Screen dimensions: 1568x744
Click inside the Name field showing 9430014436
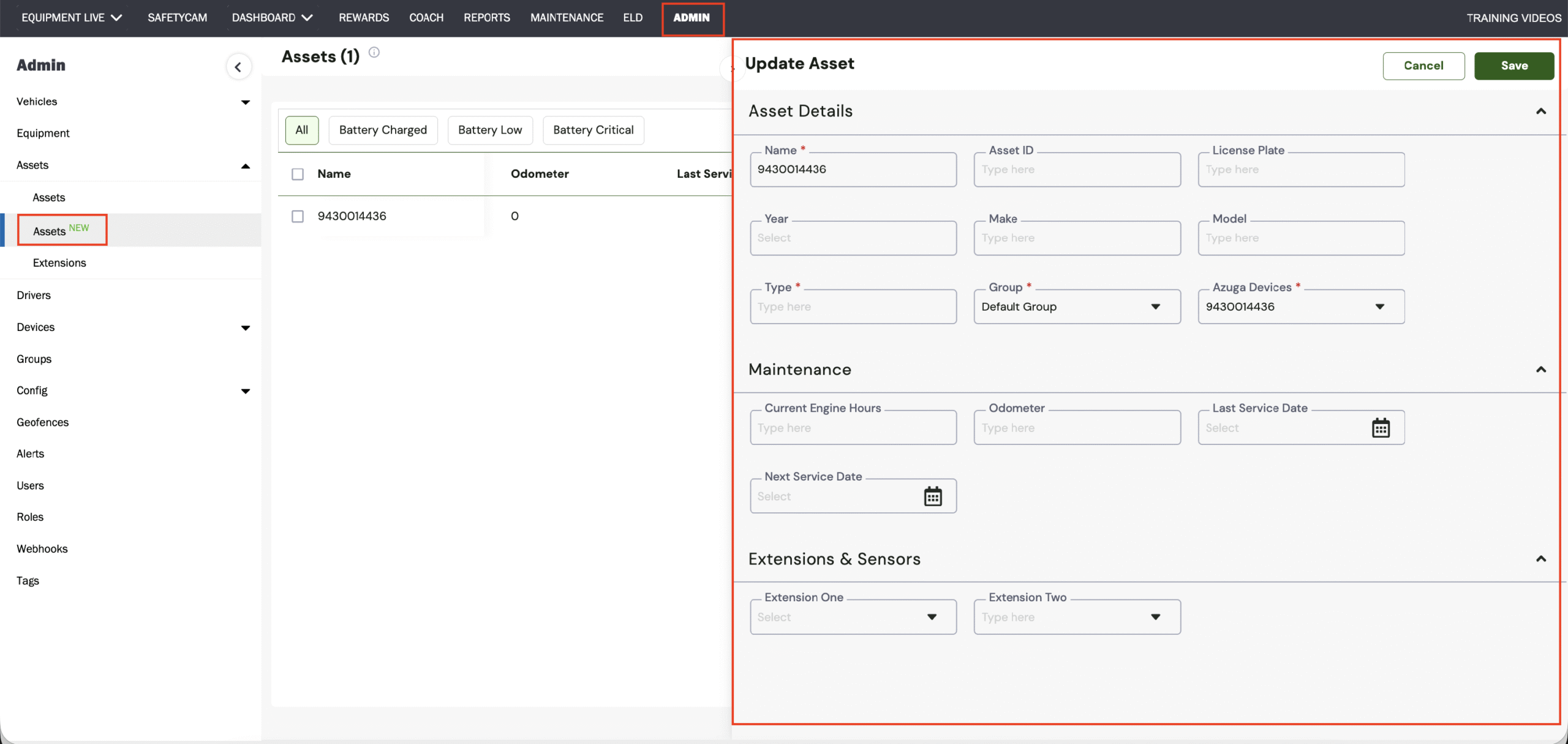[x=853, y=169]
